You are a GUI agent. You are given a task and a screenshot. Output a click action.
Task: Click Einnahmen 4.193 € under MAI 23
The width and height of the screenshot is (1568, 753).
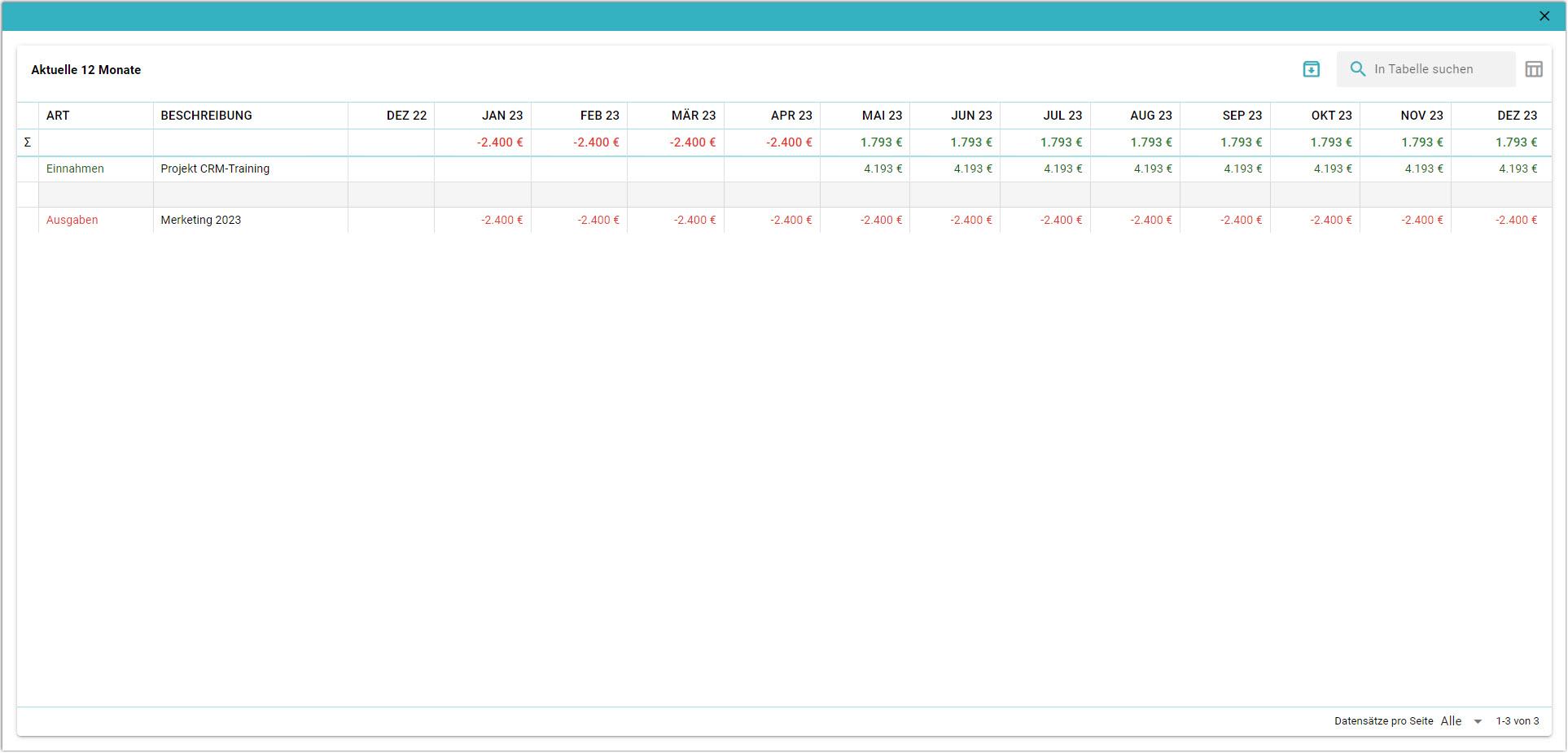tap(883, 169)
